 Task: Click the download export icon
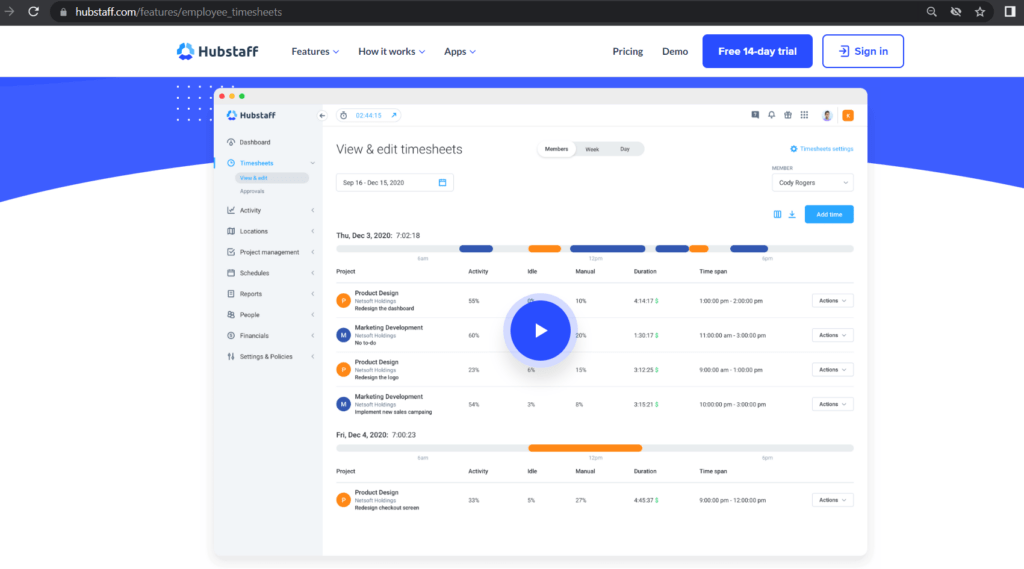coord(792,214)
